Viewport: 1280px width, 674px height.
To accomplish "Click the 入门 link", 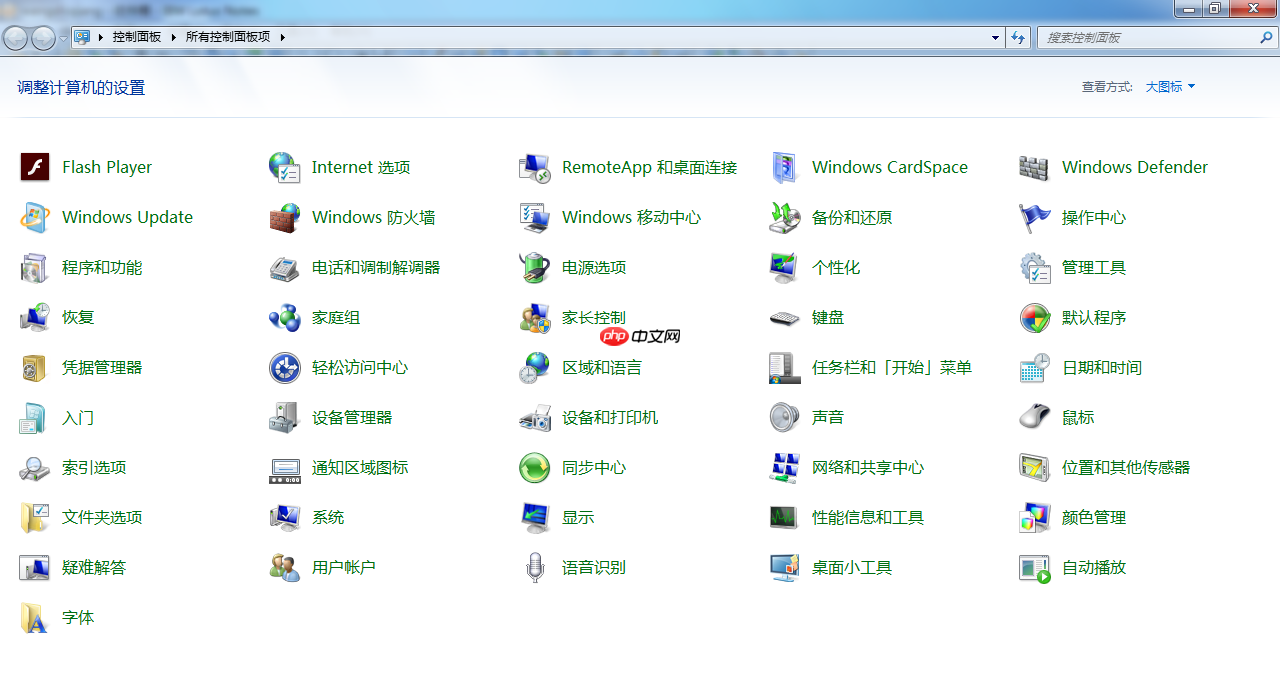I will [78, 417].
